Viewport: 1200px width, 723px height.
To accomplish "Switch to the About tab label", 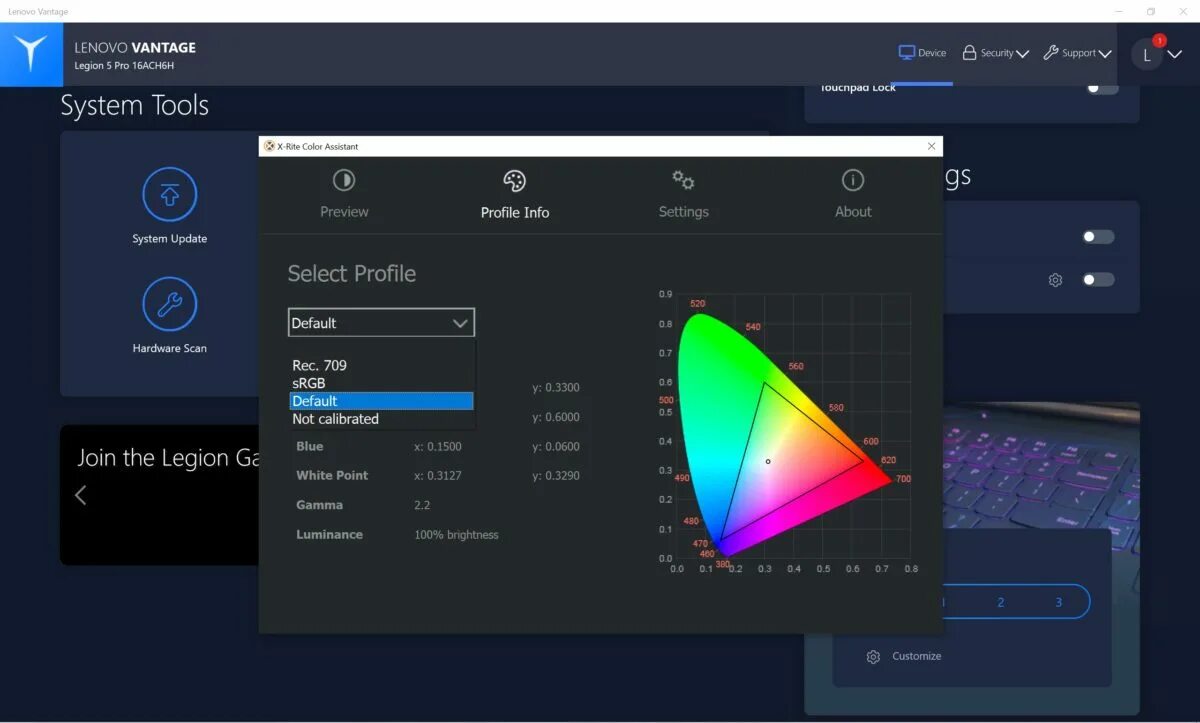I will [853, 212].
